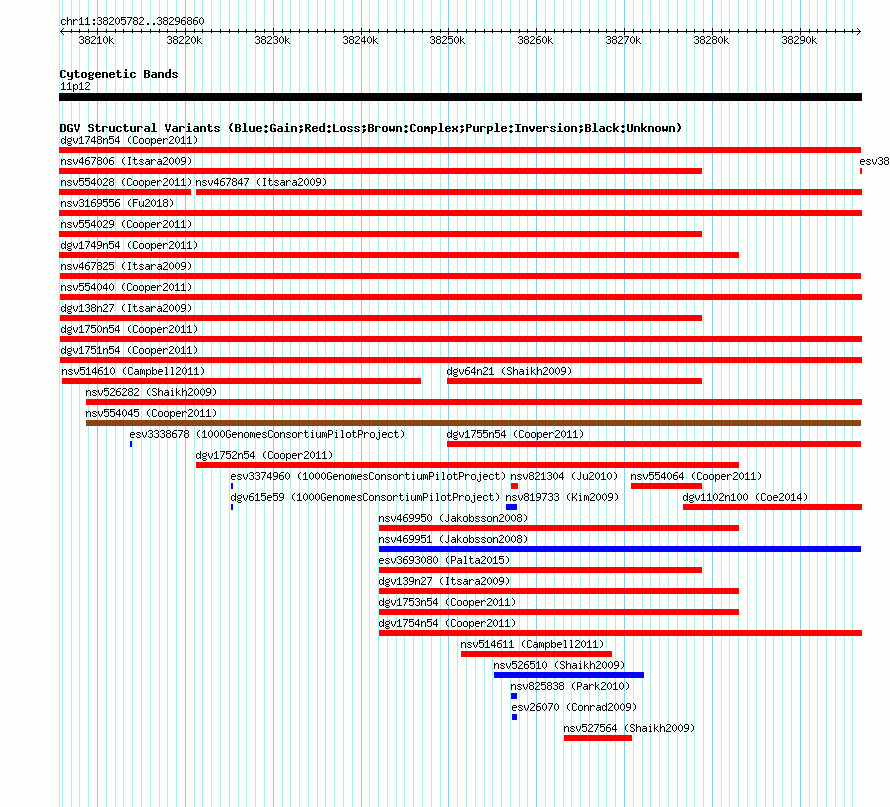Select dgv64n21 (Shaikh2009) label
Screen dimensions: 890x807
[509, 371]
